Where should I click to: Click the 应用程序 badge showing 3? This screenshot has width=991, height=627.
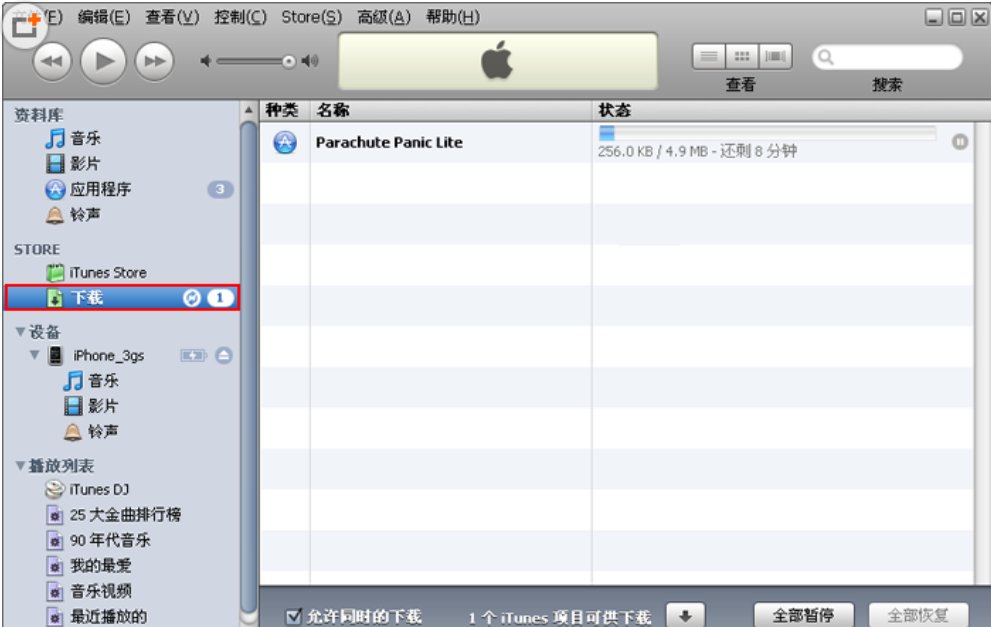coord(220,189)
